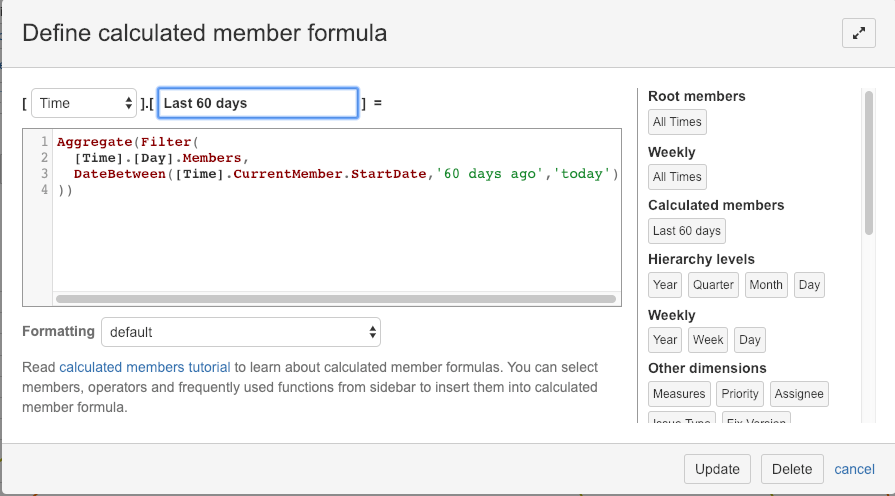
Task: Insert All Times under Root members
Action: 677,122
